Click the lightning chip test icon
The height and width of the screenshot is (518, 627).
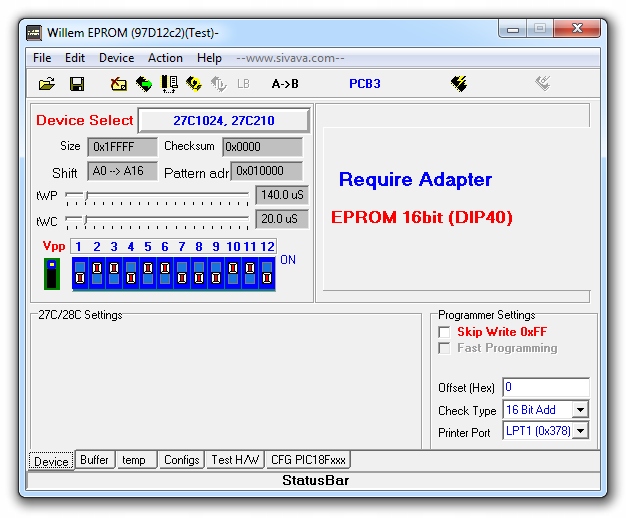[459, 84]
